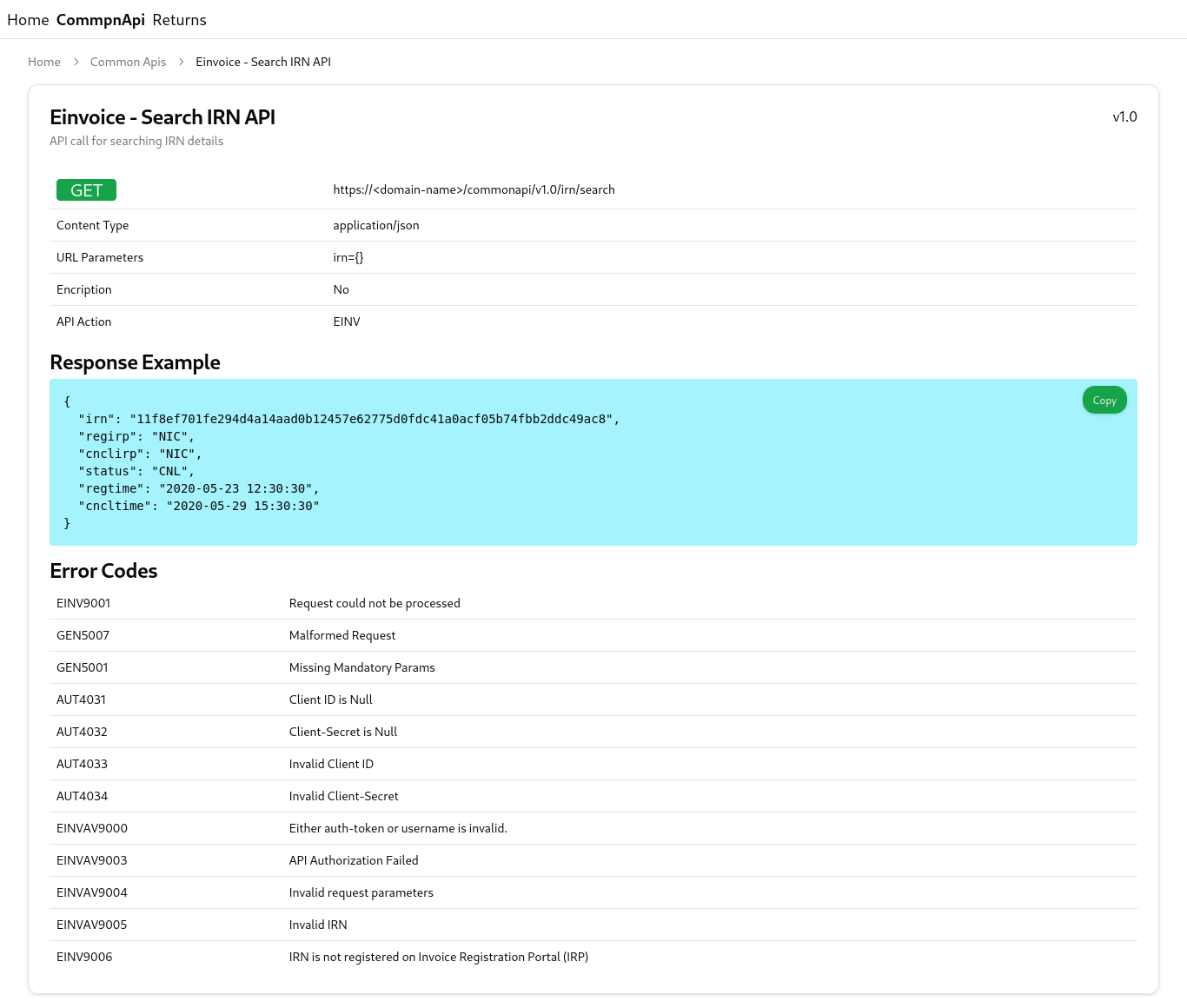Select error code AUT4034
This screenshot has width=1187, height=1008.
tap(82, 796)
